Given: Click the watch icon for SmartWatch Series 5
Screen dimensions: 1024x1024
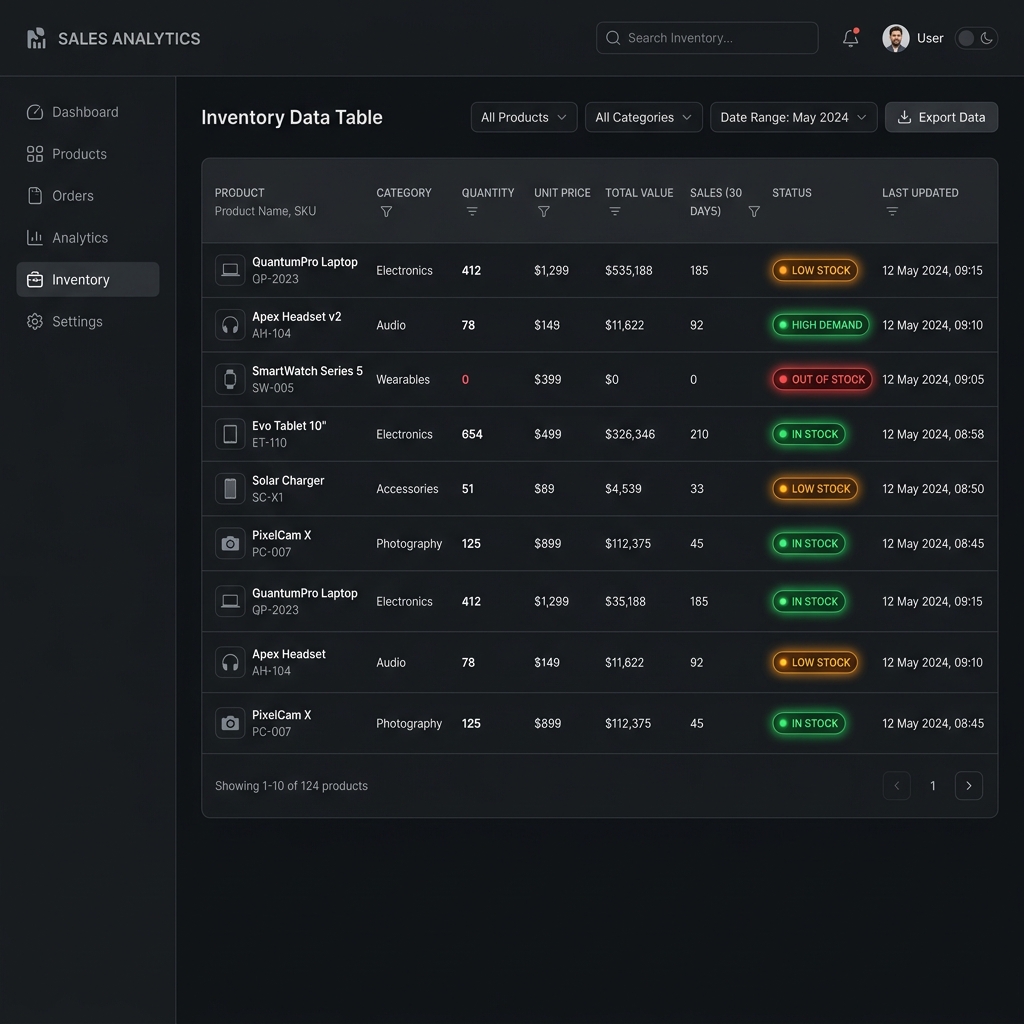Looking at the screenshot, I should pyautogui.click(x=230, y=379).
